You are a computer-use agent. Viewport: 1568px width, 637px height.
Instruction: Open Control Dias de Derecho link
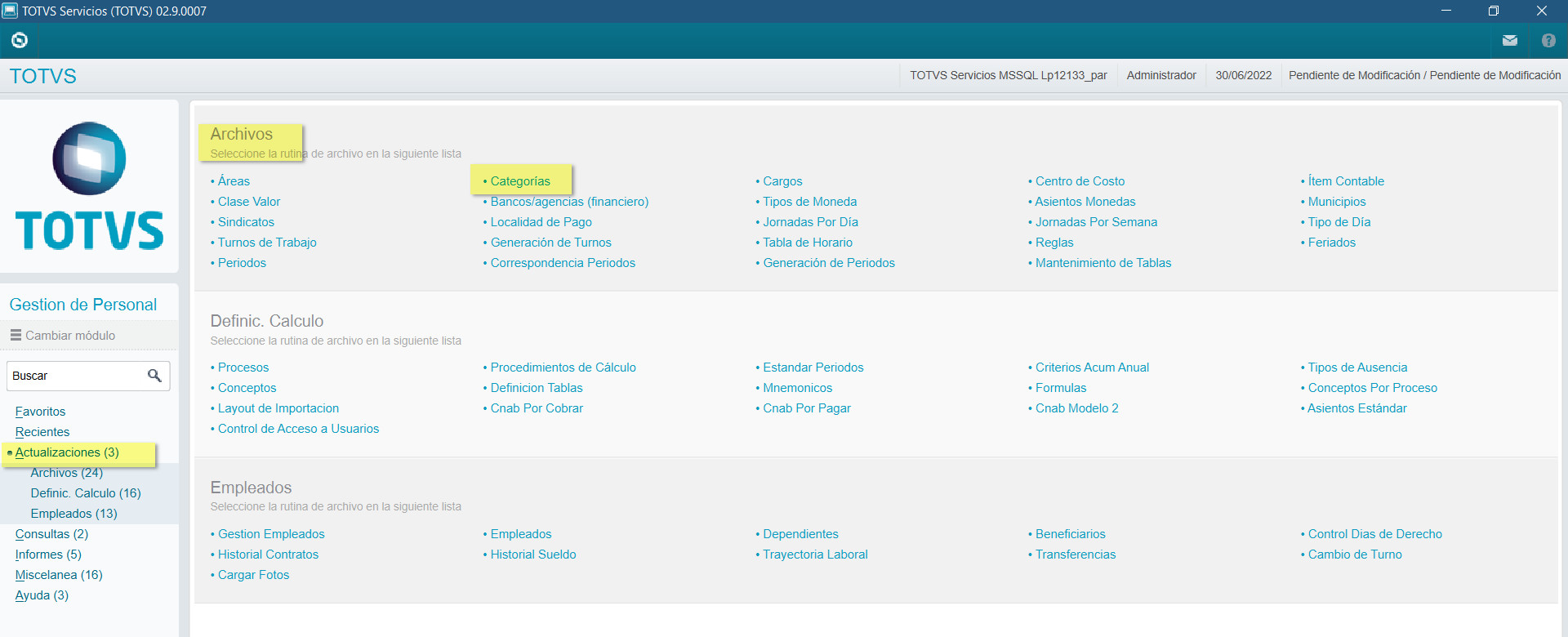point(1375,534)
